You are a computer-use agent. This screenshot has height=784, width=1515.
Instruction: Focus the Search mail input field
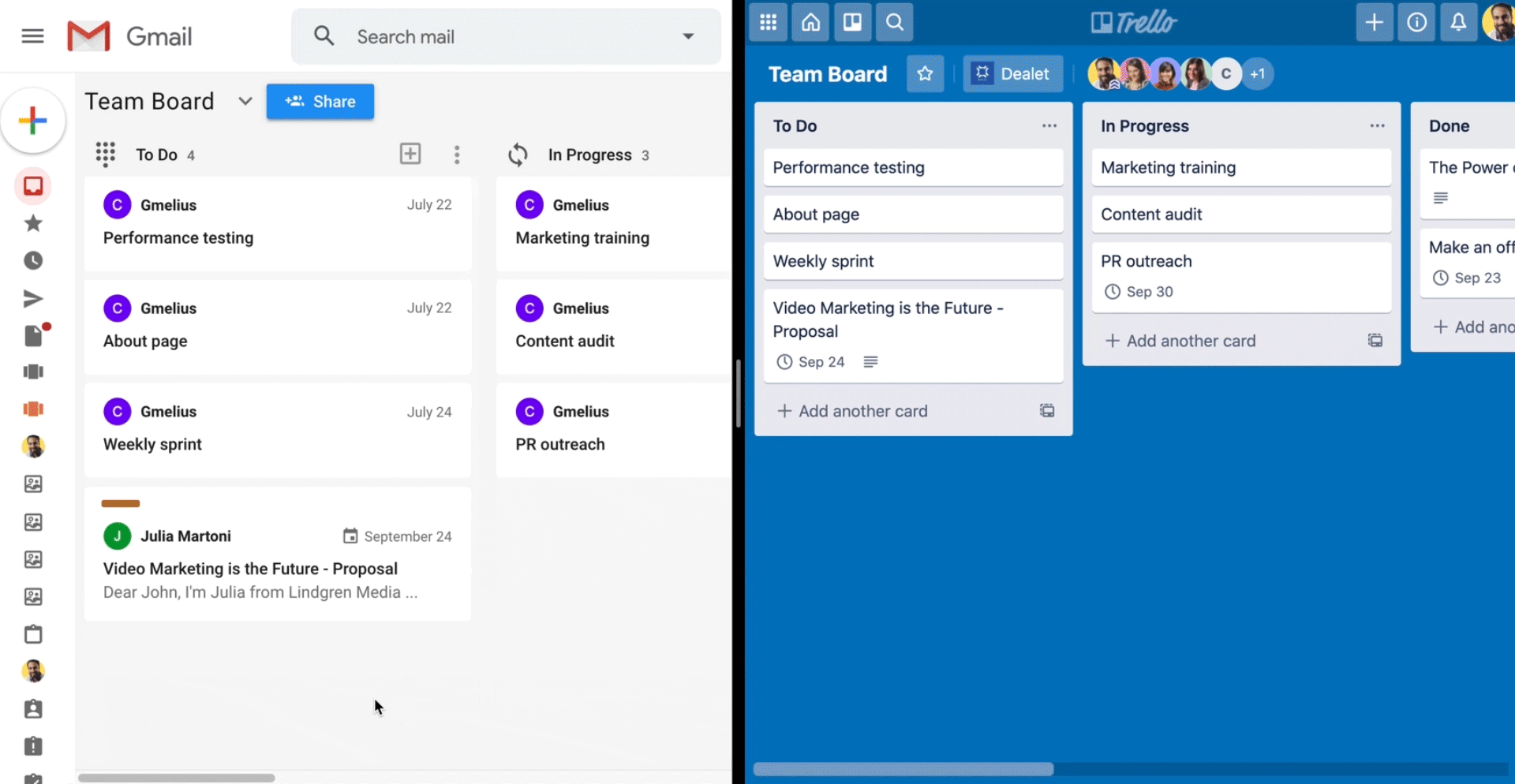pos(506,36)
